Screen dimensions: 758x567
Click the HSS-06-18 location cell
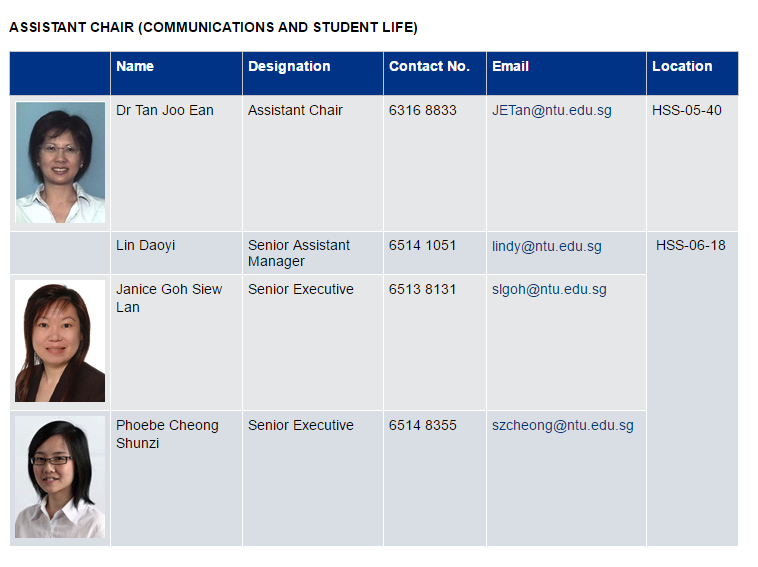point(690,246)
